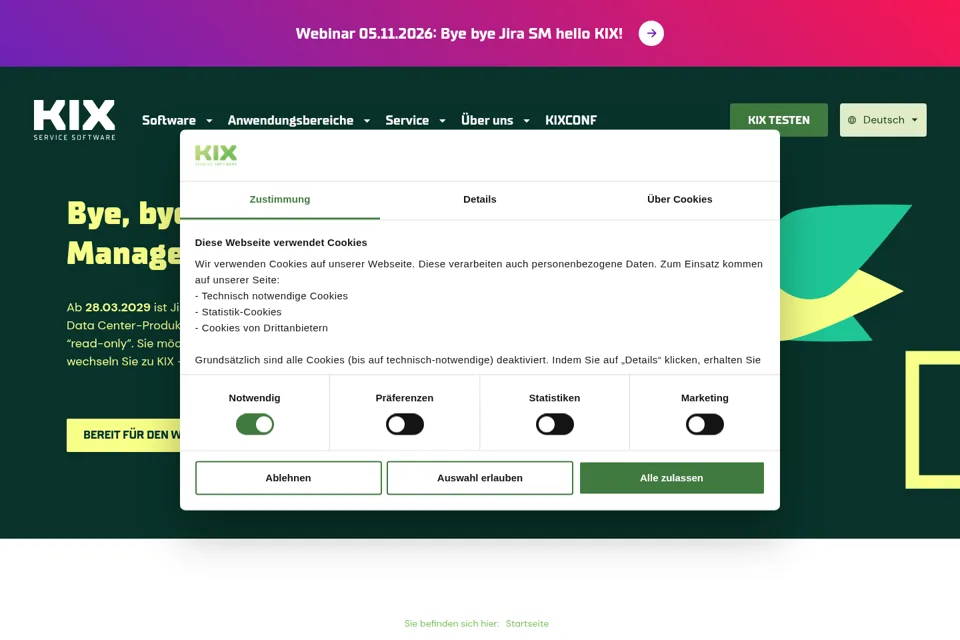
Task: Click the Startseite breadcrumb link
Action: 527,623
